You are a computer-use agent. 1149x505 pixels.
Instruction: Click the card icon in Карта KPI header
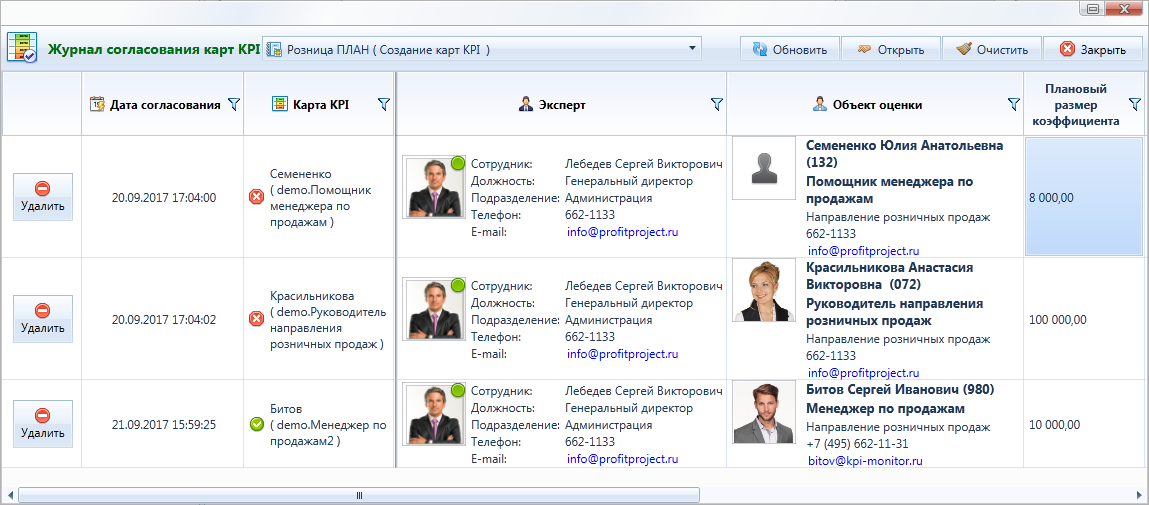[x=279, y=104]
